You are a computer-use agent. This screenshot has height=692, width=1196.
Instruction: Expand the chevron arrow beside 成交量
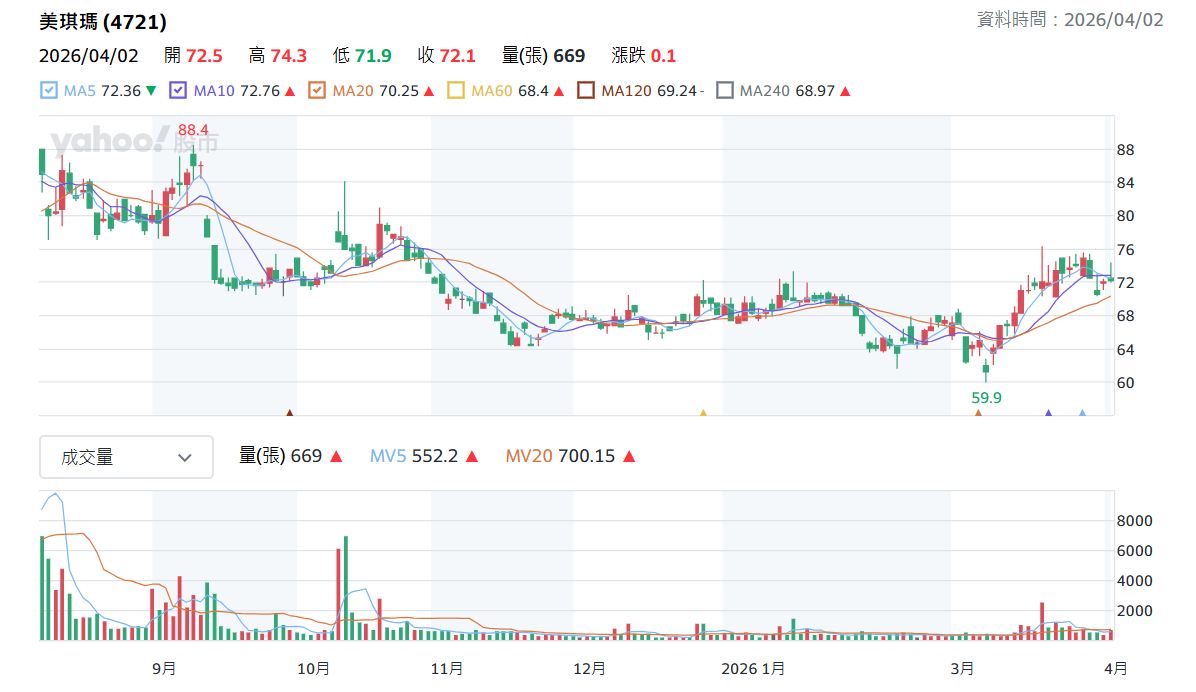(185, 458)
